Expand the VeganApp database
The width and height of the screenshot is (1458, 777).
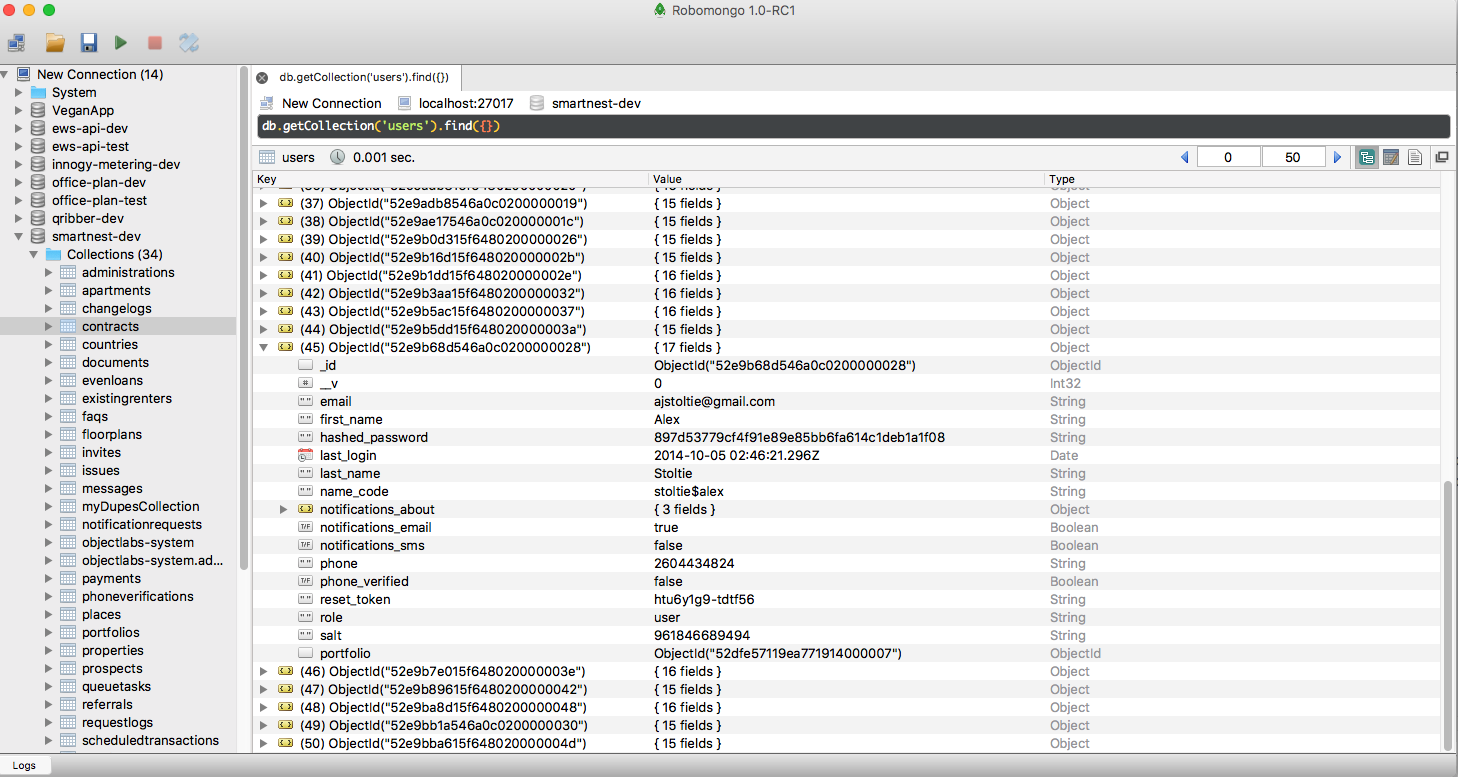(19, 110)
